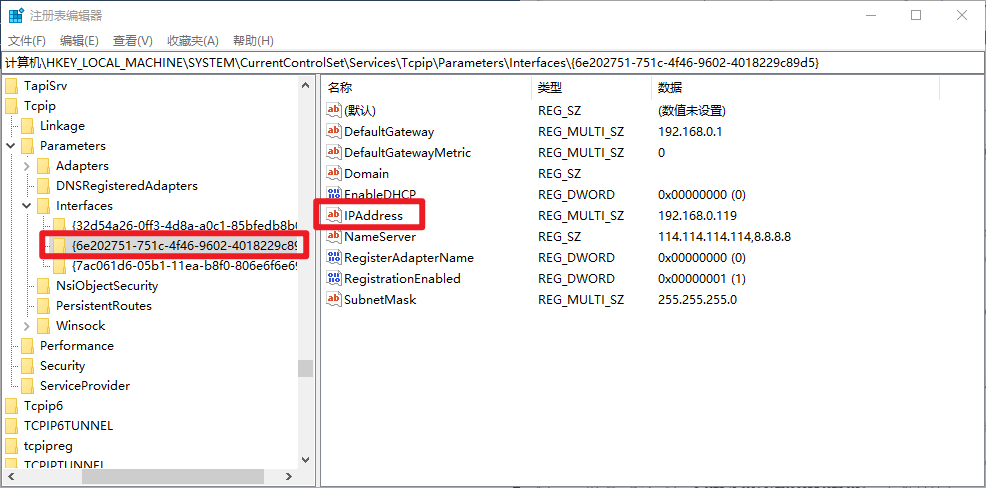Expand the Adapters tree node
986x488 pixels.
pos(26,166)
